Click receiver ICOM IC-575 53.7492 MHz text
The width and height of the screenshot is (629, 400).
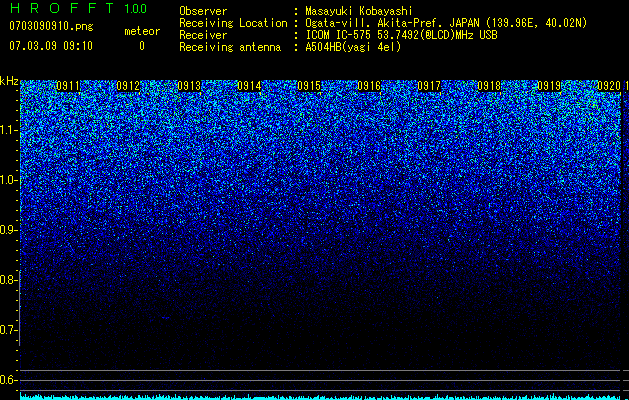[x=401, y=35]
